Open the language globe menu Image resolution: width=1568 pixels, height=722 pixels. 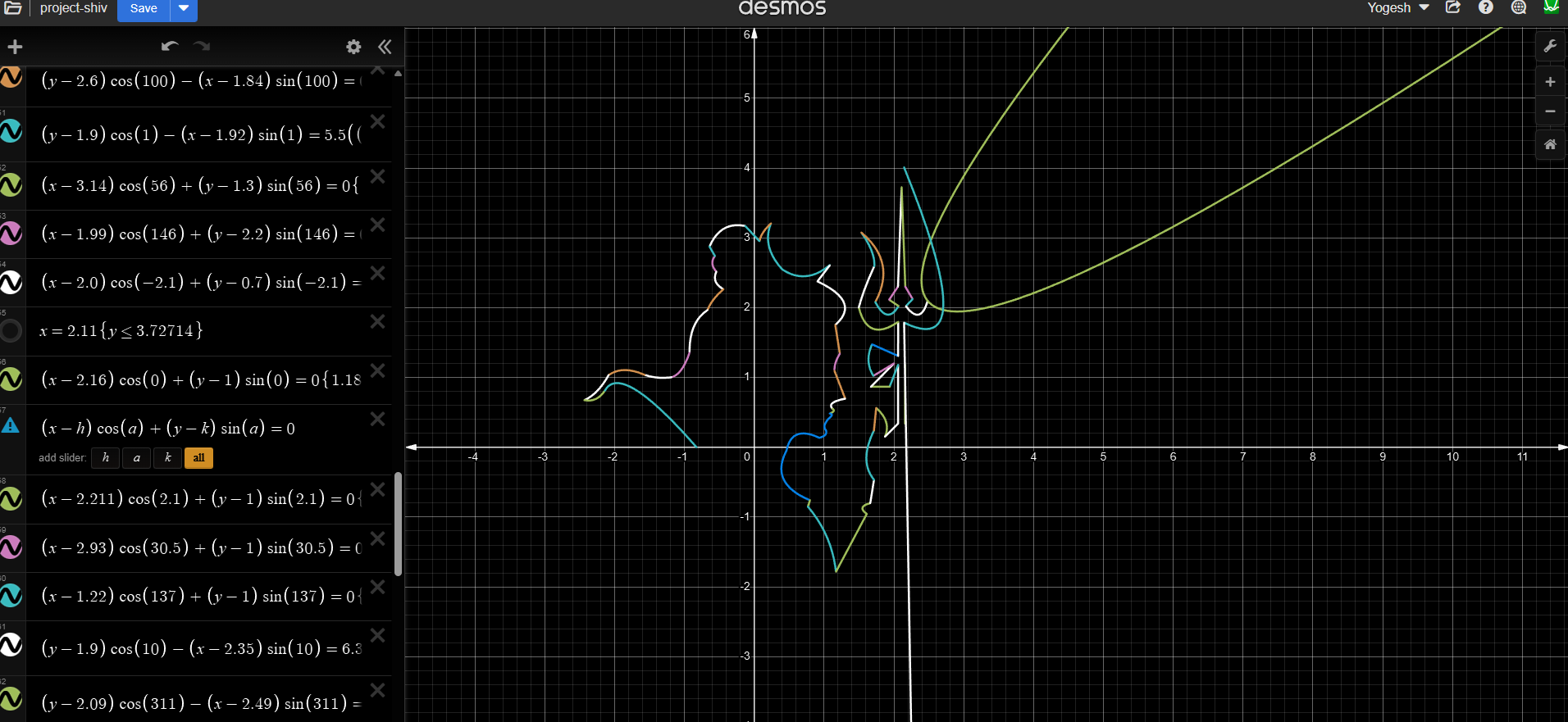(x=1519, y=7)
